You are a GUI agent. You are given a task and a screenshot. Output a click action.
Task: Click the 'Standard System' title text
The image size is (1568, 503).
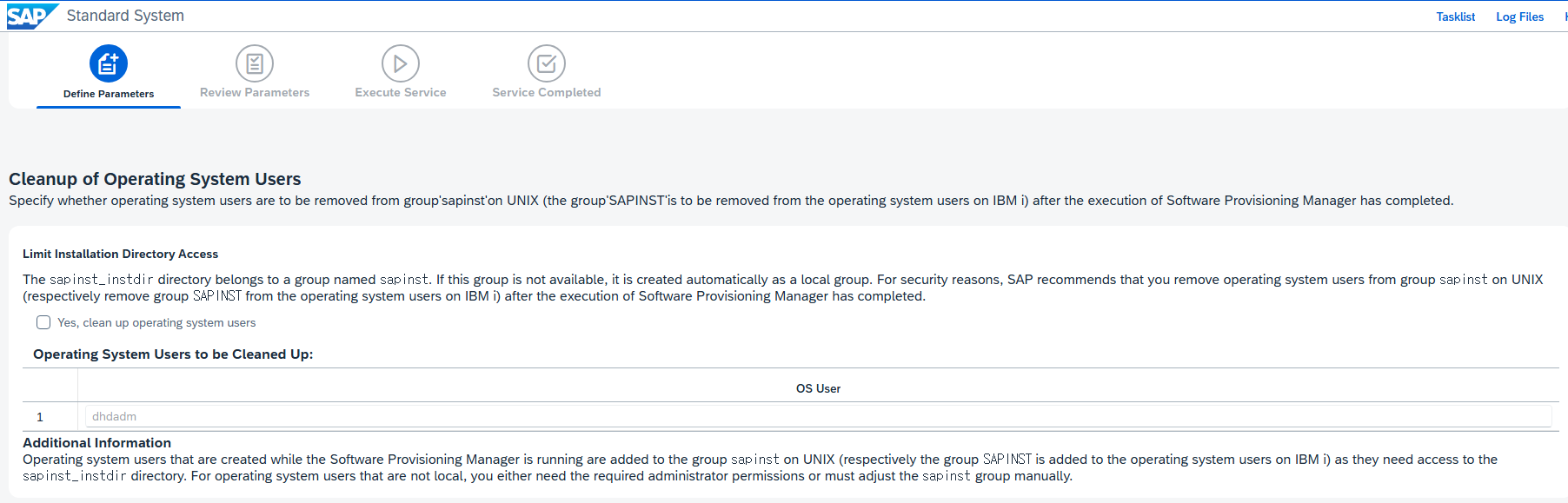point(125,16)
